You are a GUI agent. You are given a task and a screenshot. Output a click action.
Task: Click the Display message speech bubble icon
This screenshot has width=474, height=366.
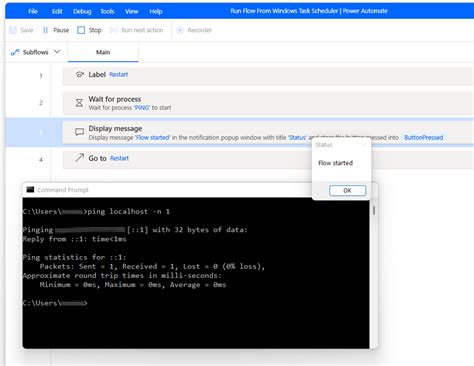79,132
